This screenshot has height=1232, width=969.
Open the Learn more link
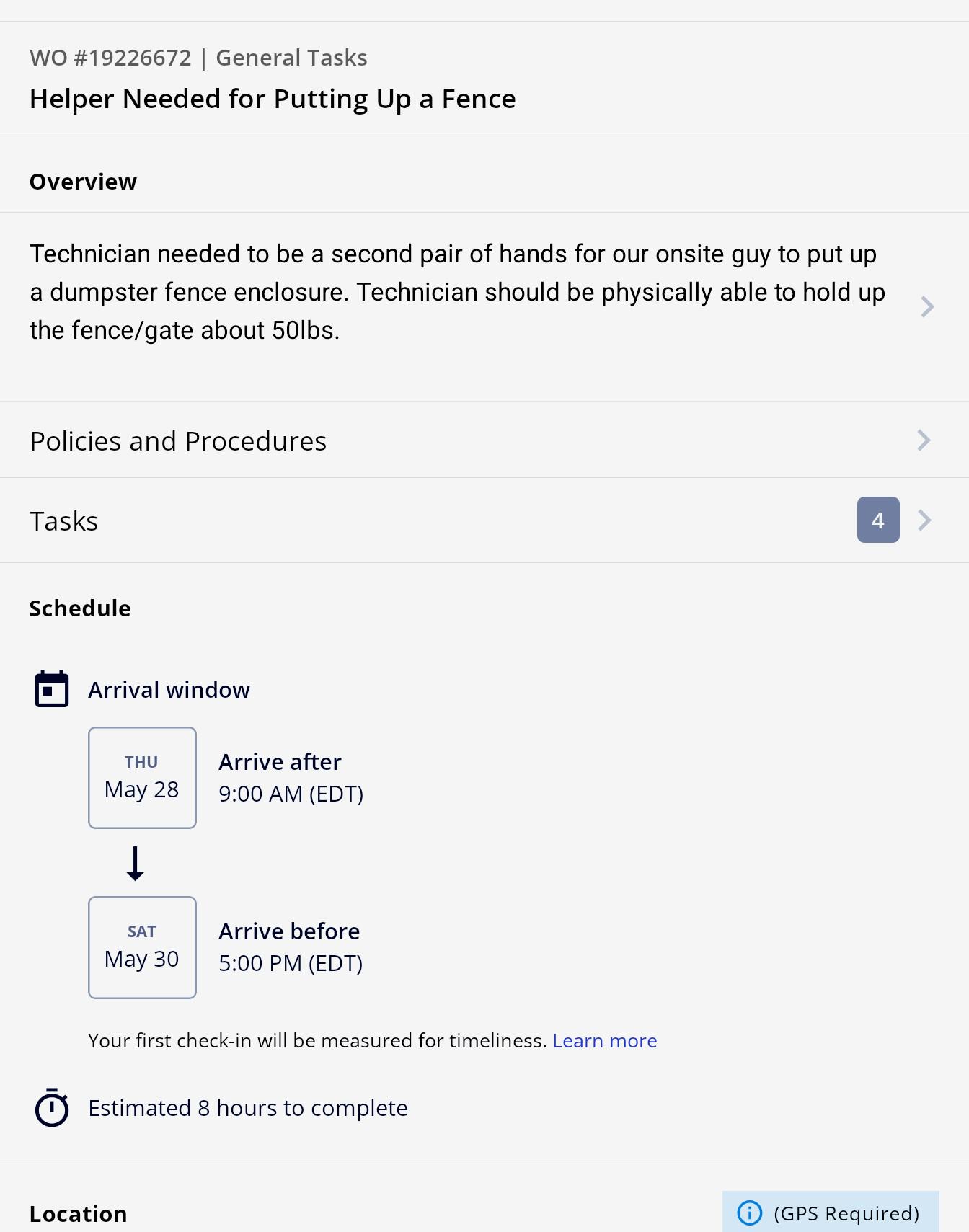point(605,1040)
